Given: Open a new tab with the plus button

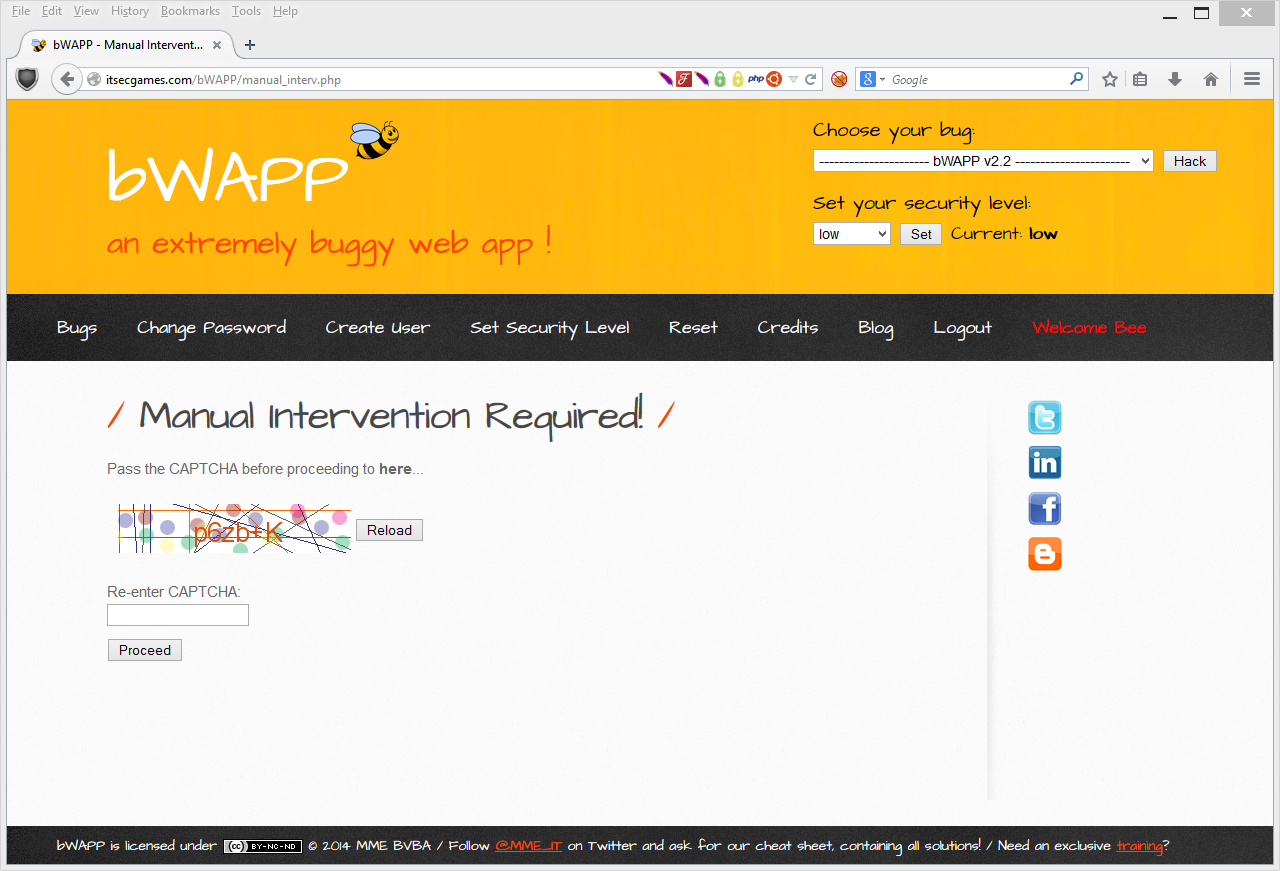Looking at the screenshot, I should 250,45.
